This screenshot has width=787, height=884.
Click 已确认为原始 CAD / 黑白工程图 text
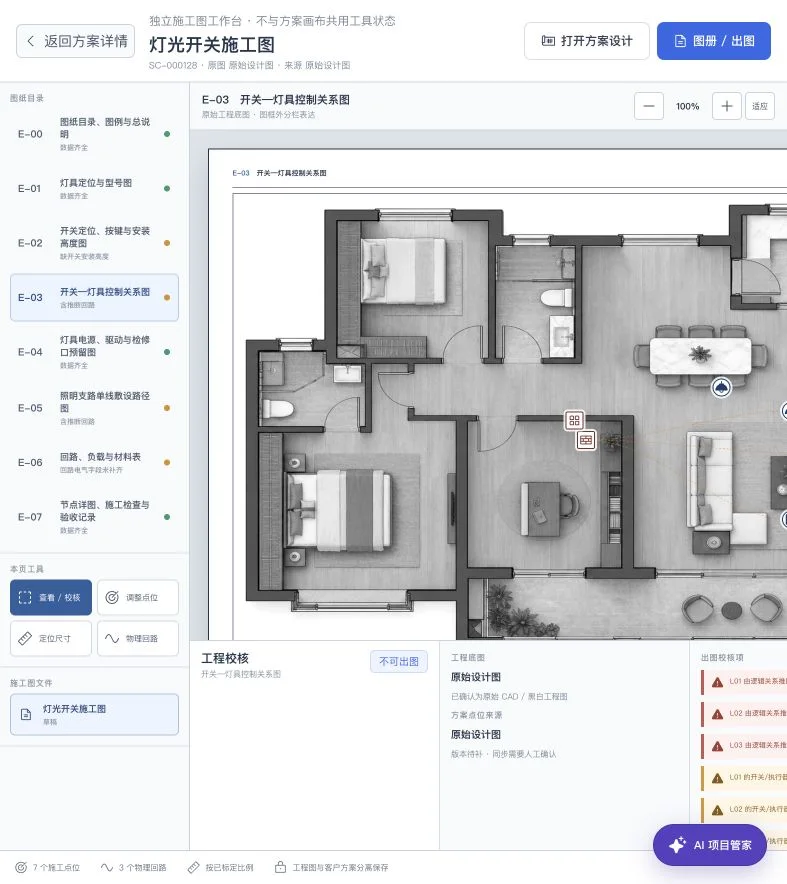coord(509,697)
